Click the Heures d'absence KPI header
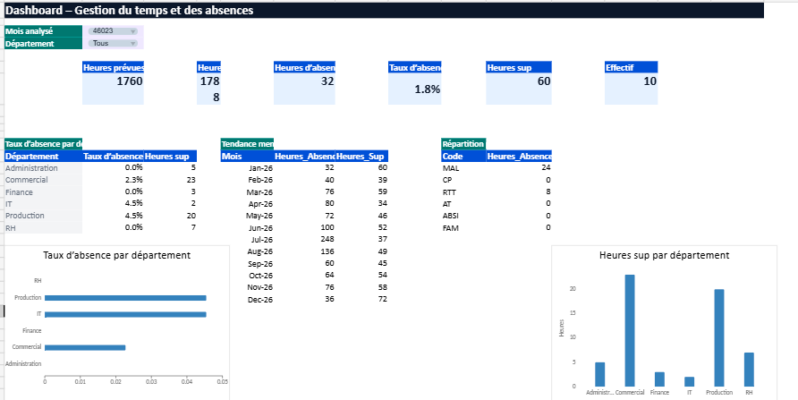The width and height of the screenshot is (798, 400). coord(304,67)
